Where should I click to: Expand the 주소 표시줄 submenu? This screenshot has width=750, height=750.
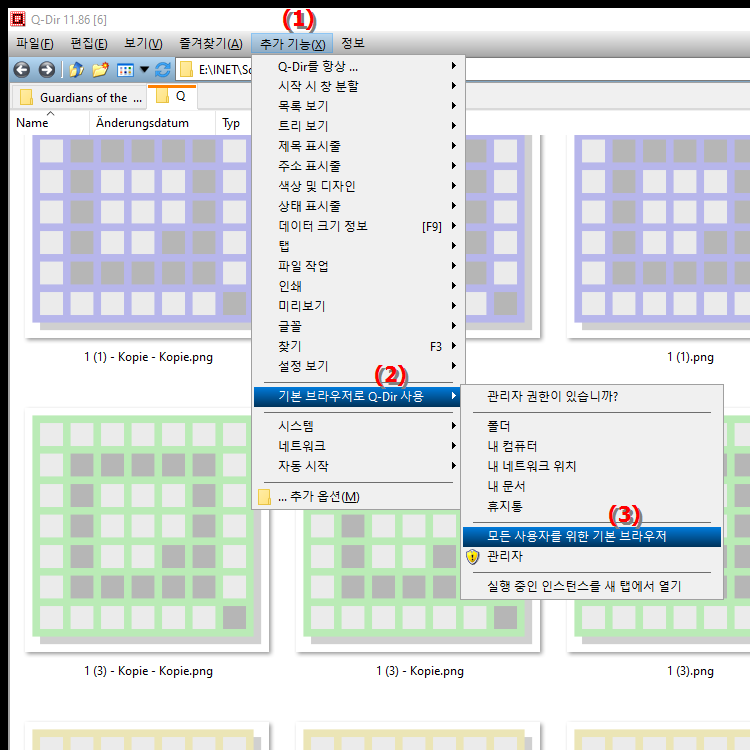point(357,166)
